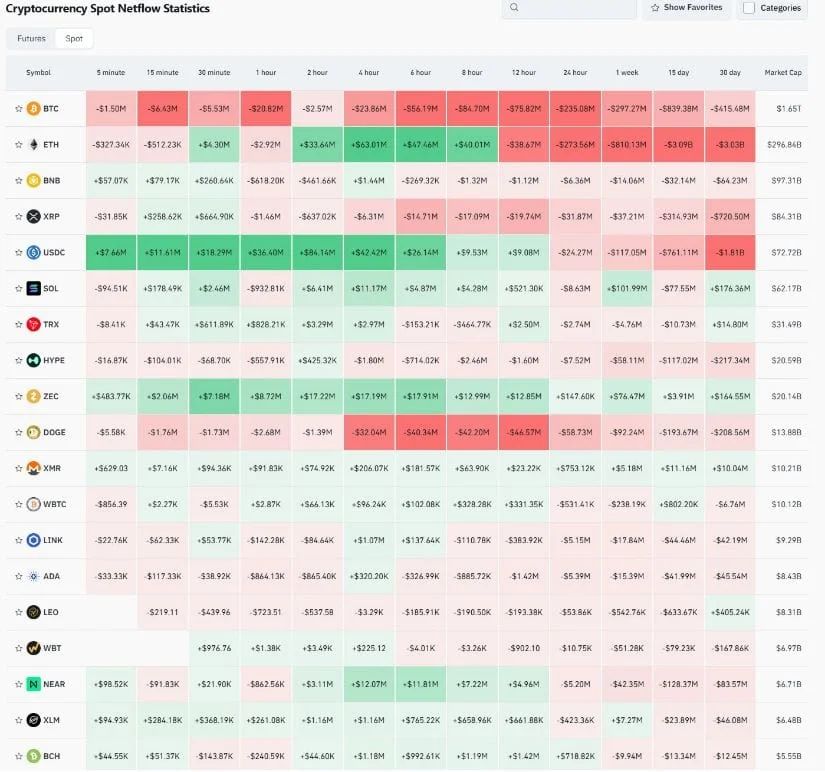This screenshot has height=772, width=825.
Task: Switch to the Futures tab
Action: point(31,38)
